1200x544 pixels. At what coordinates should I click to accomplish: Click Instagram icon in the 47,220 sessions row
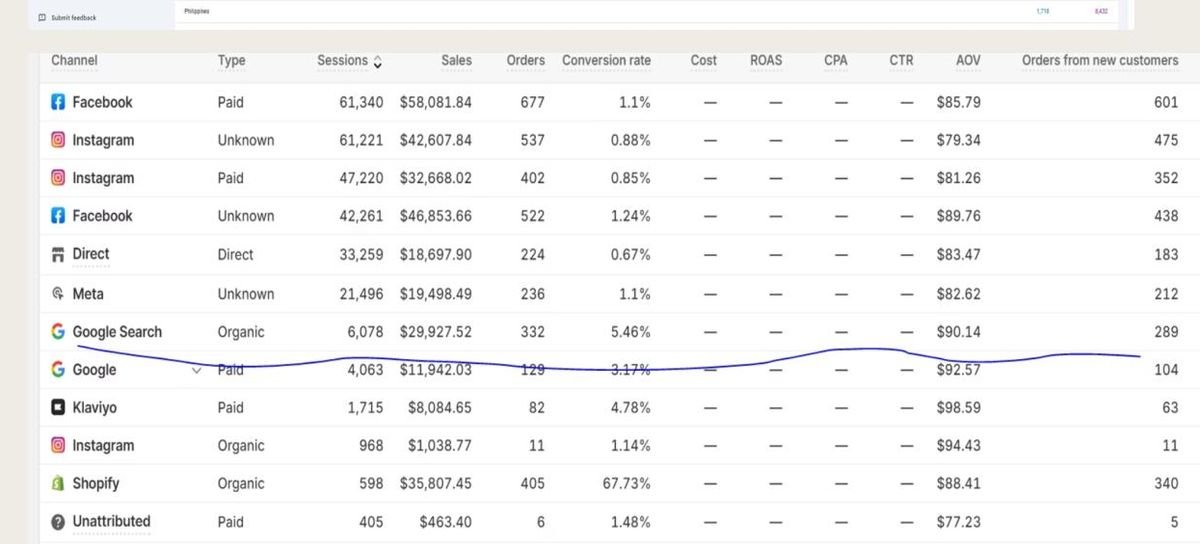(x=58, y=178)
